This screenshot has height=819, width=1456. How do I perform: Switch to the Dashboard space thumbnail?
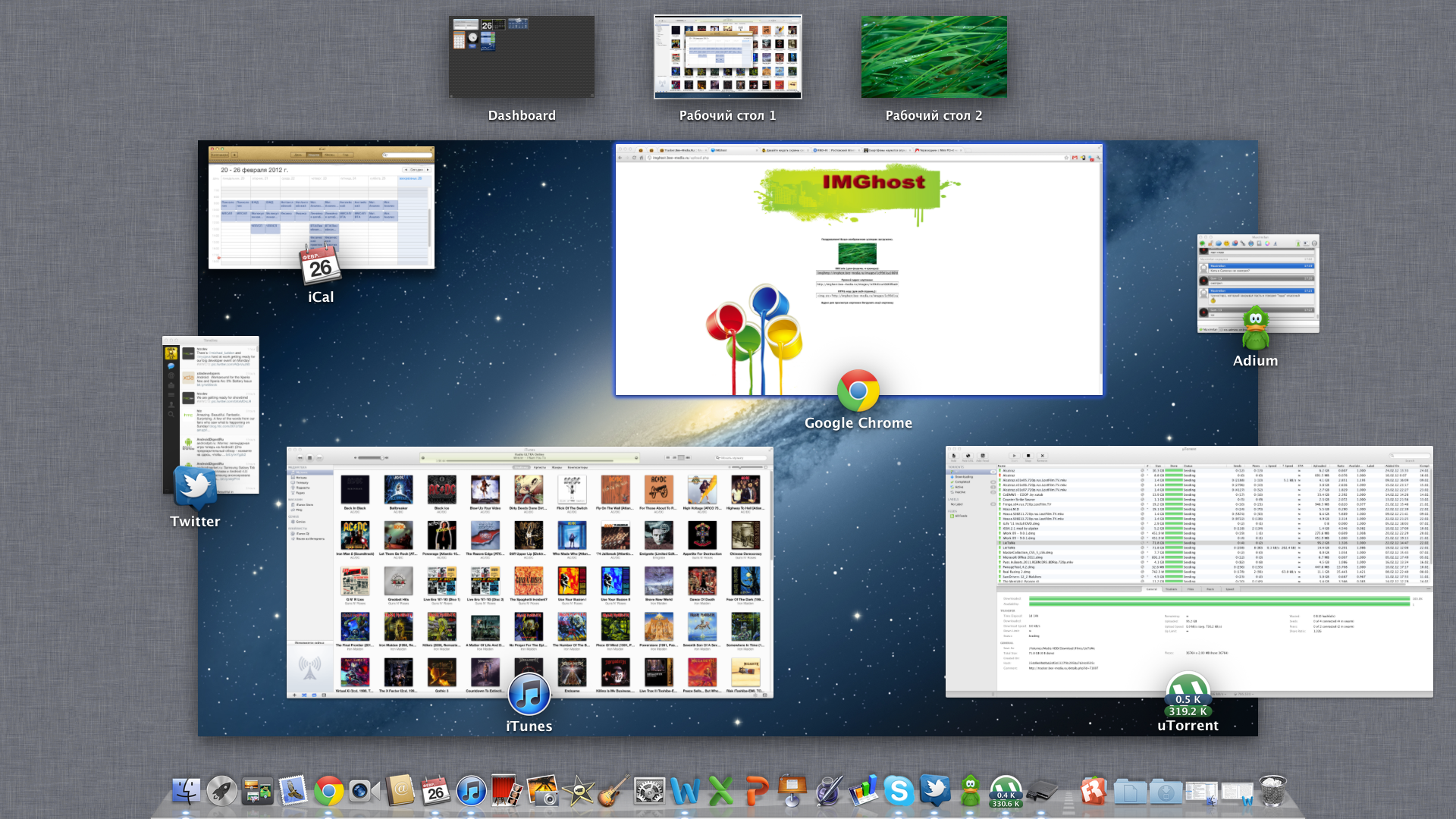pyautogui.click(x=522, y=57)
